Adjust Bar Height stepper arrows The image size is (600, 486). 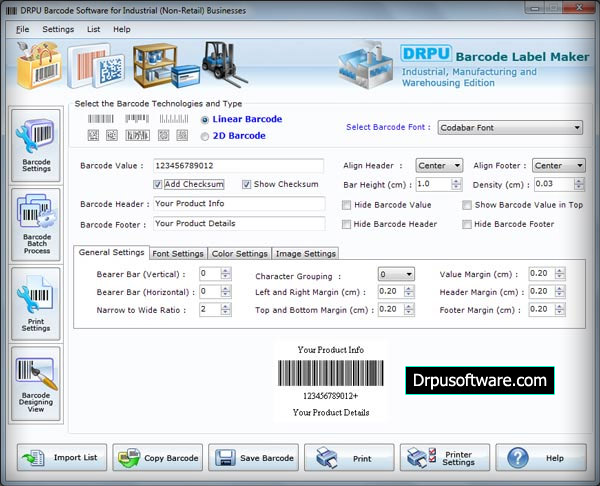(x=456, y=184)
